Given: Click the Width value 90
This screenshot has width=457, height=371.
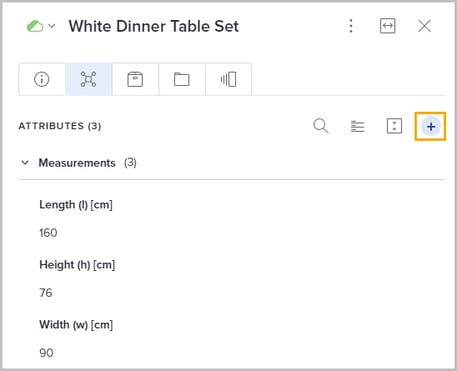Looking at the screenshot, I should pyautogui.click(x=46, y=353).
